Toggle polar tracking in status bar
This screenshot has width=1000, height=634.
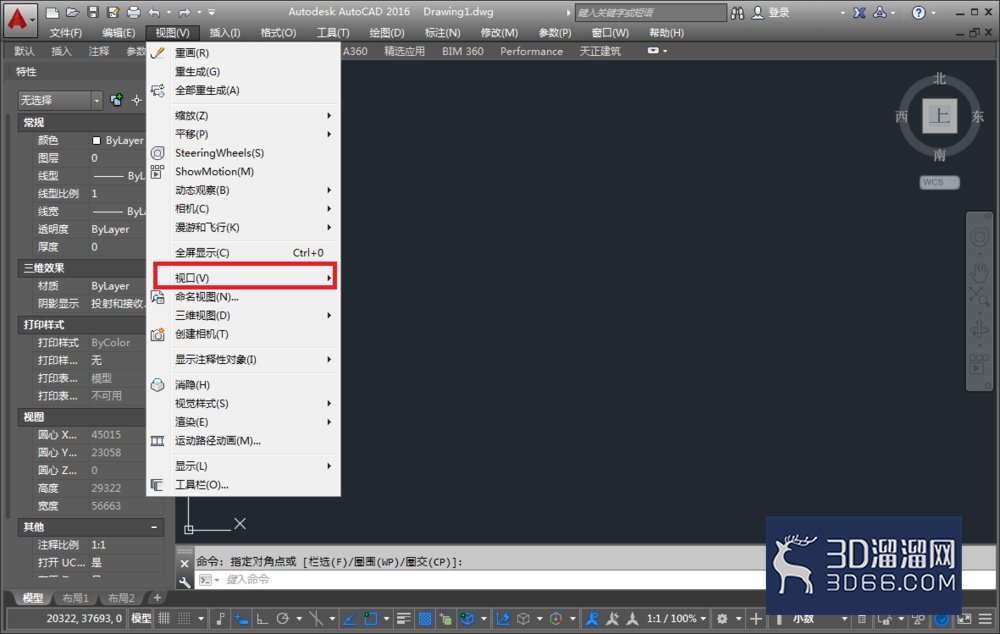(x=283, y=619)
